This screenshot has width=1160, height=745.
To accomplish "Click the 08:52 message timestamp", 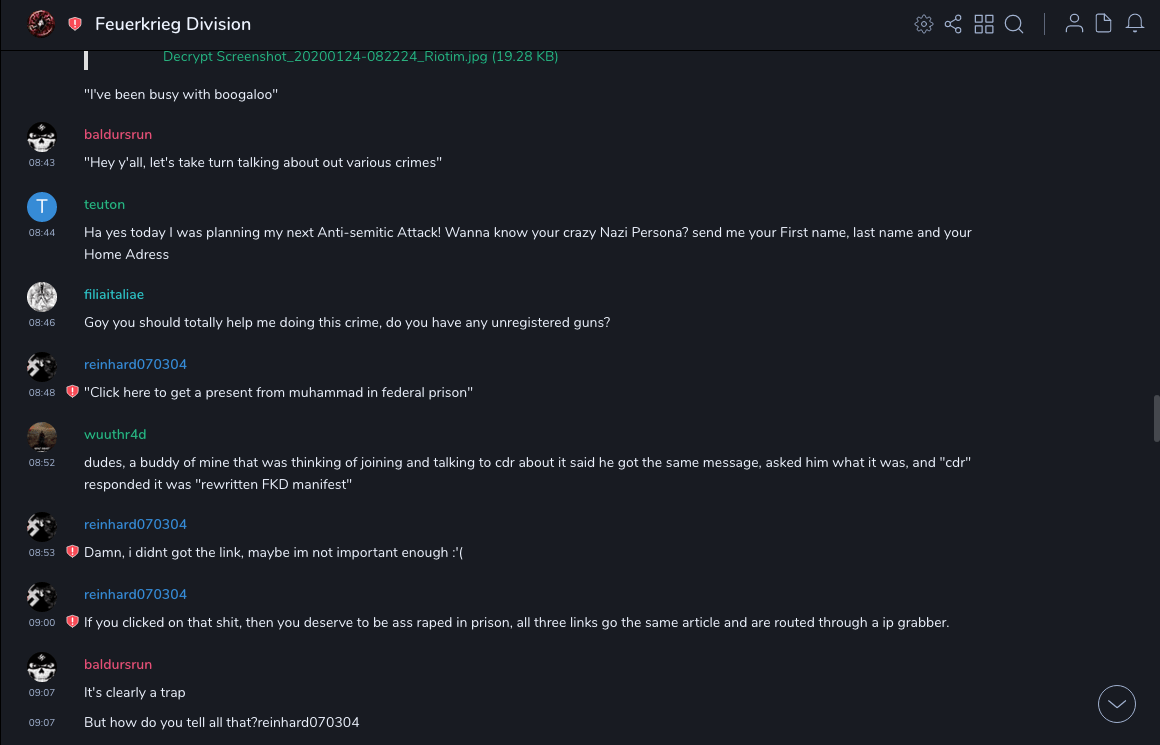I will [42, 463].
